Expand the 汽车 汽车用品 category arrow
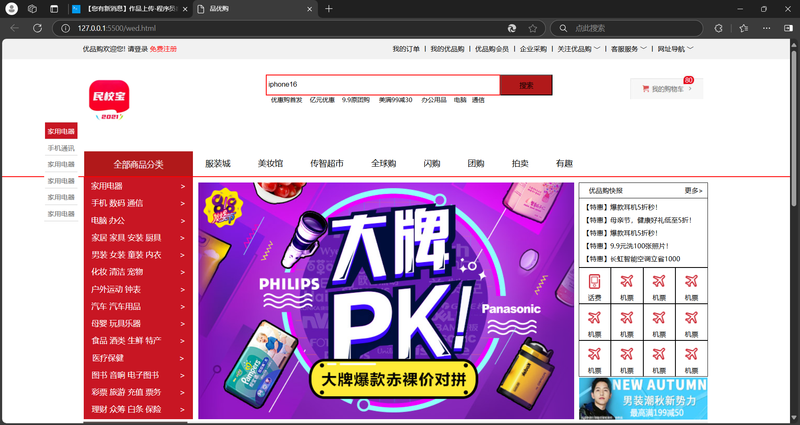This screenshot has width=800, height=425. [x=183, y=307]
